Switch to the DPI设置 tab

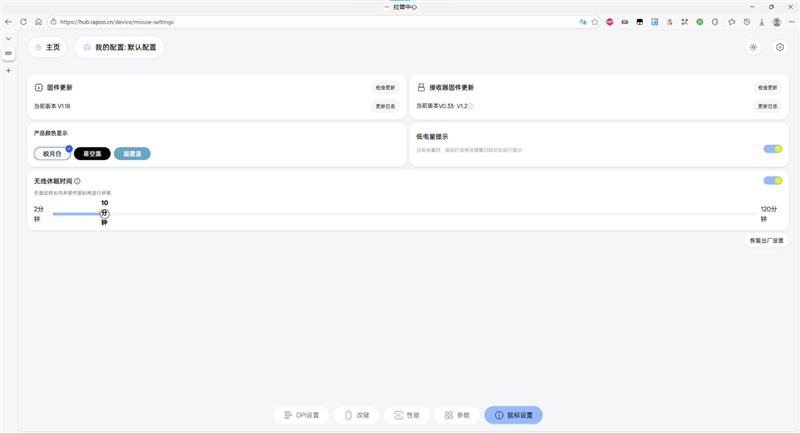(x=302, y=415)
